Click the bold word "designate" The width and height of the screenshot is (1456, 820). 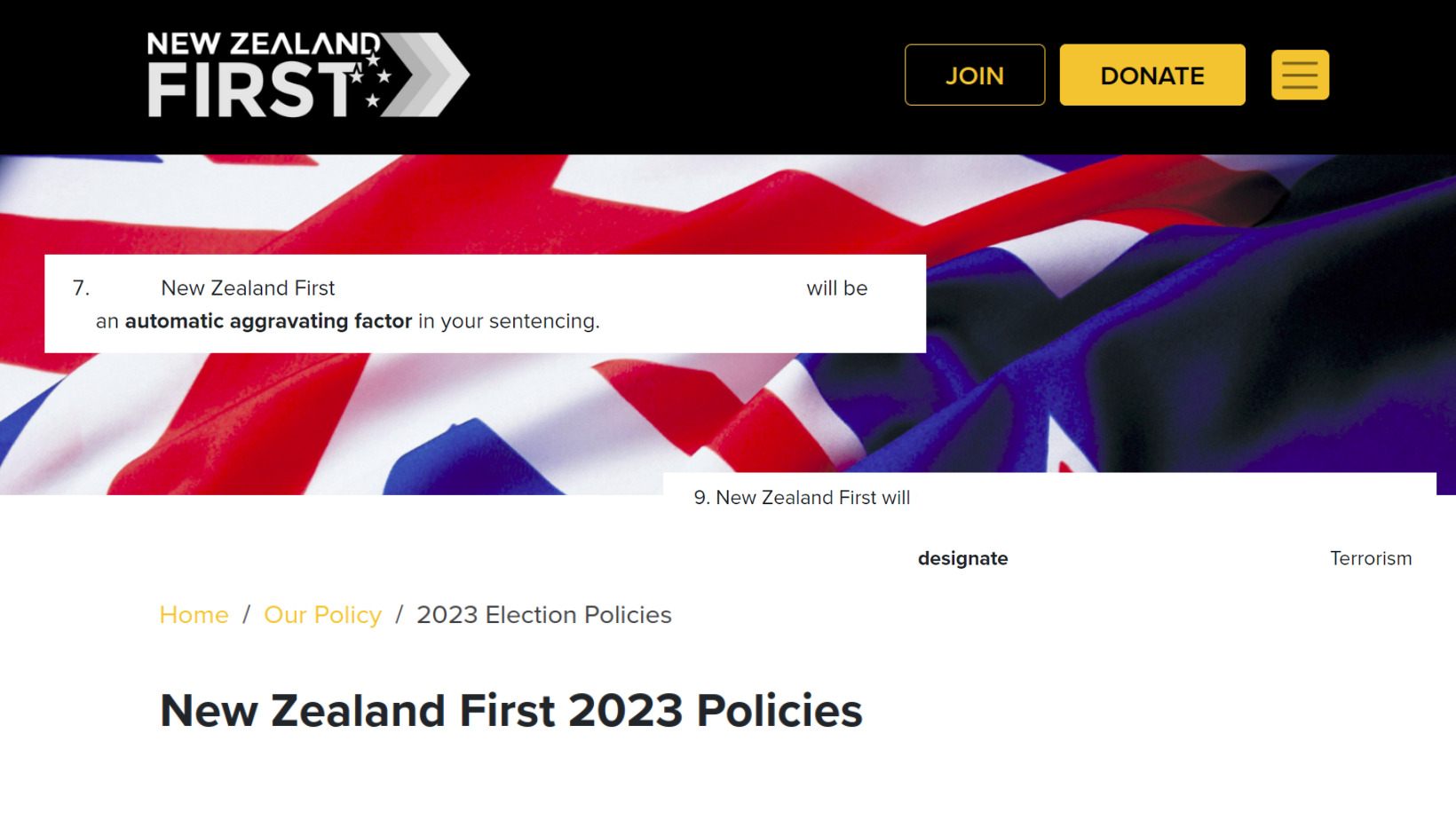click(962, 559)
